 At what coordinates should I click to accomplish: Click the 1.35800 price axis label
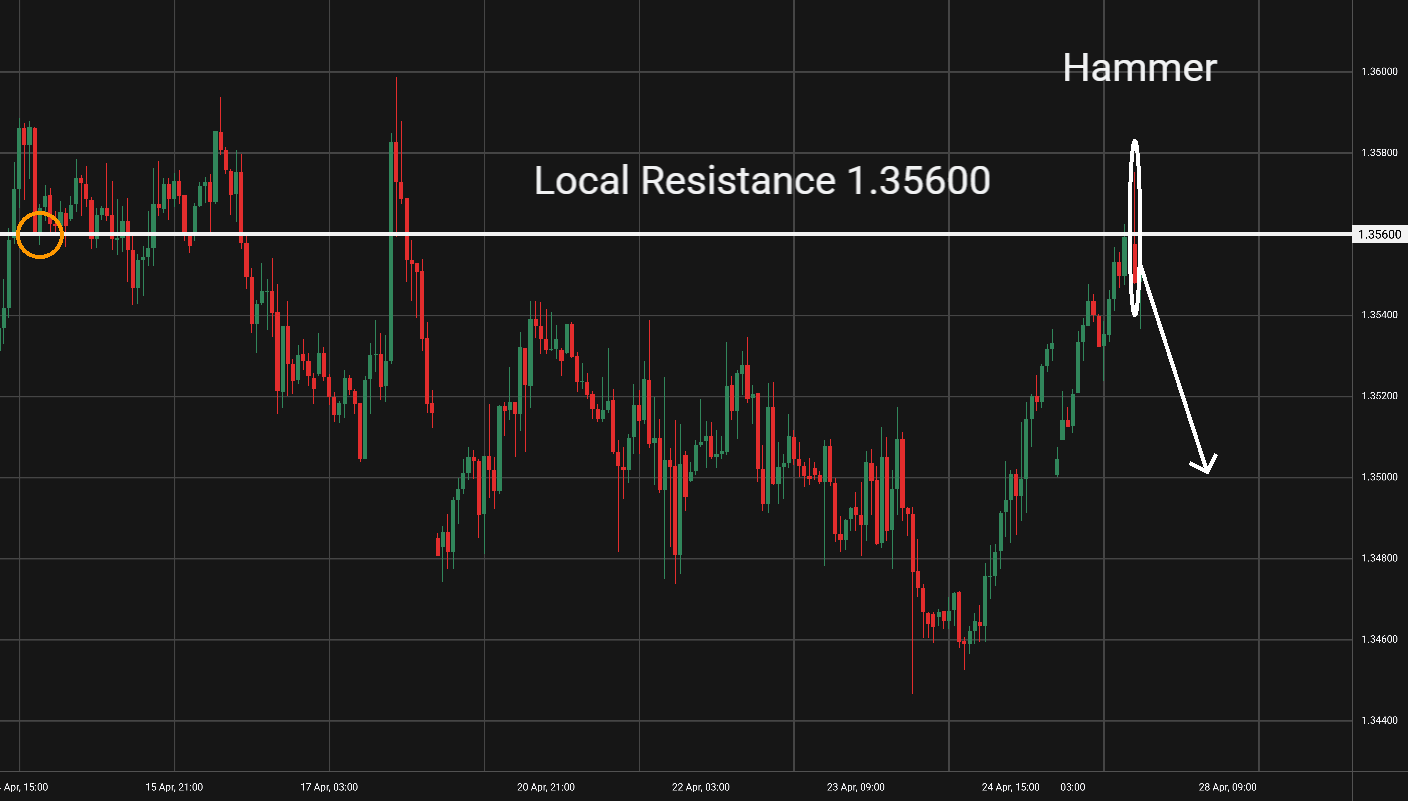(1380, 153)
